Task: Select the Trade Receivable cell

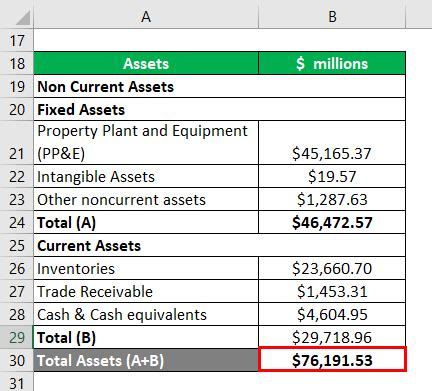Action: pyautogui.click(x=146, y=291)
